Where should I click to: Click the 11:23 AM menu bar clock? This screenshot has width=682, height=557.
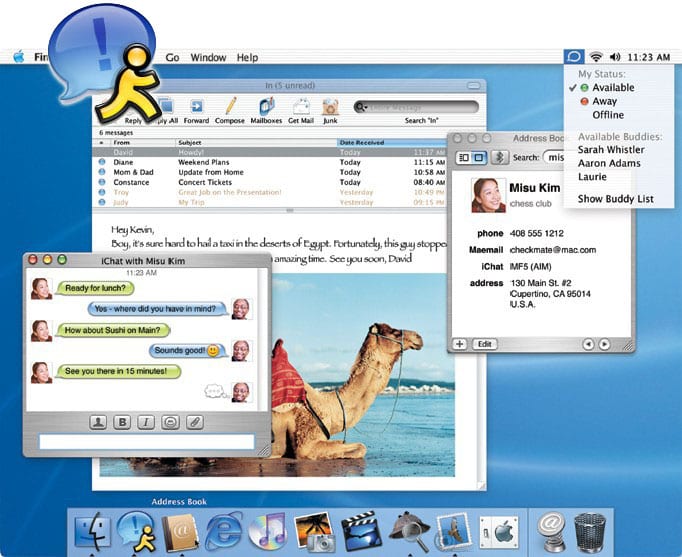coord(649,57)
